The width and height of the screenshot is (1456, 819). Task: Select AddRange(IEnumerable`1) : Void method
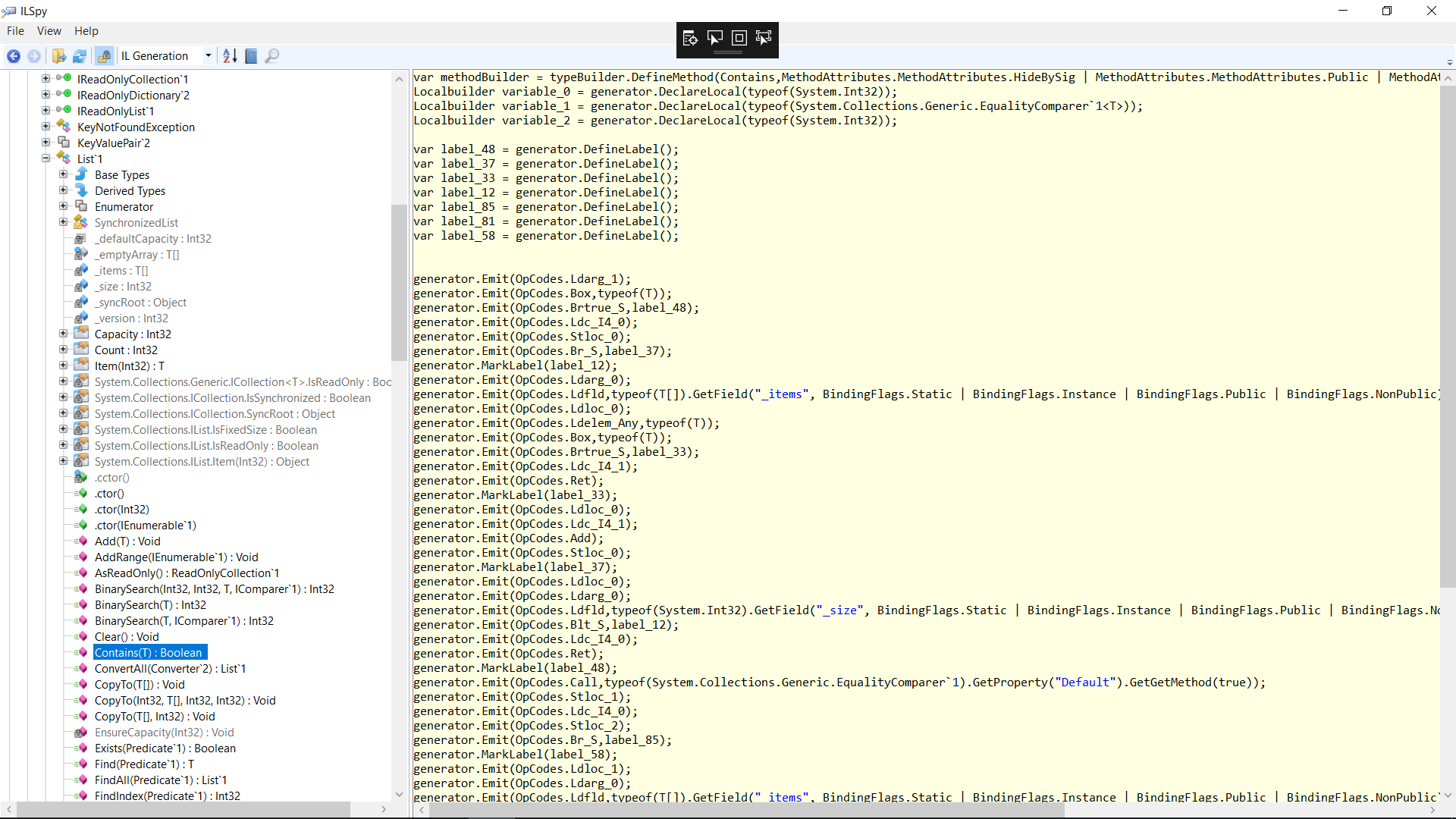coord(177,557)
